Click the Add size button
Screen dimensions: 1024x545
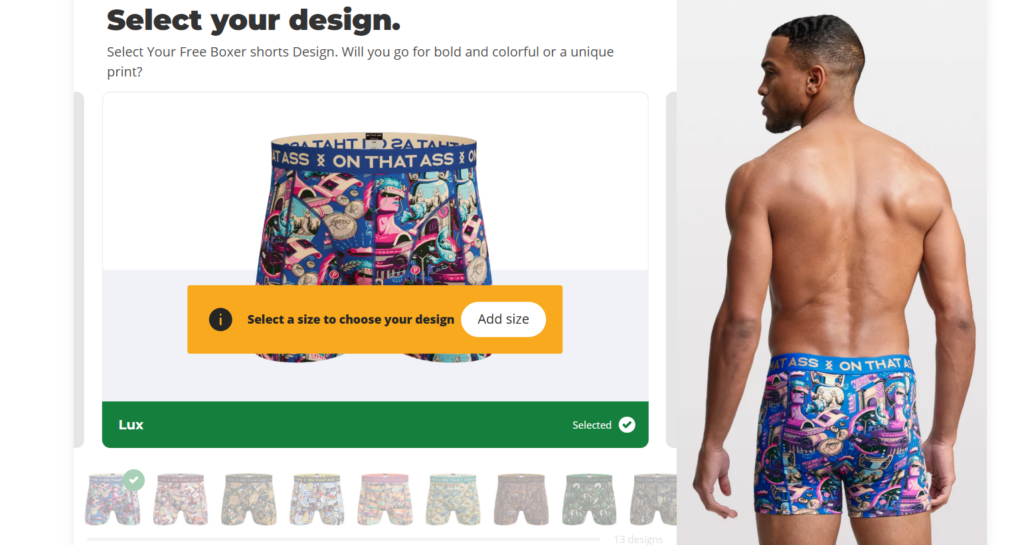[x=503, y=319]
